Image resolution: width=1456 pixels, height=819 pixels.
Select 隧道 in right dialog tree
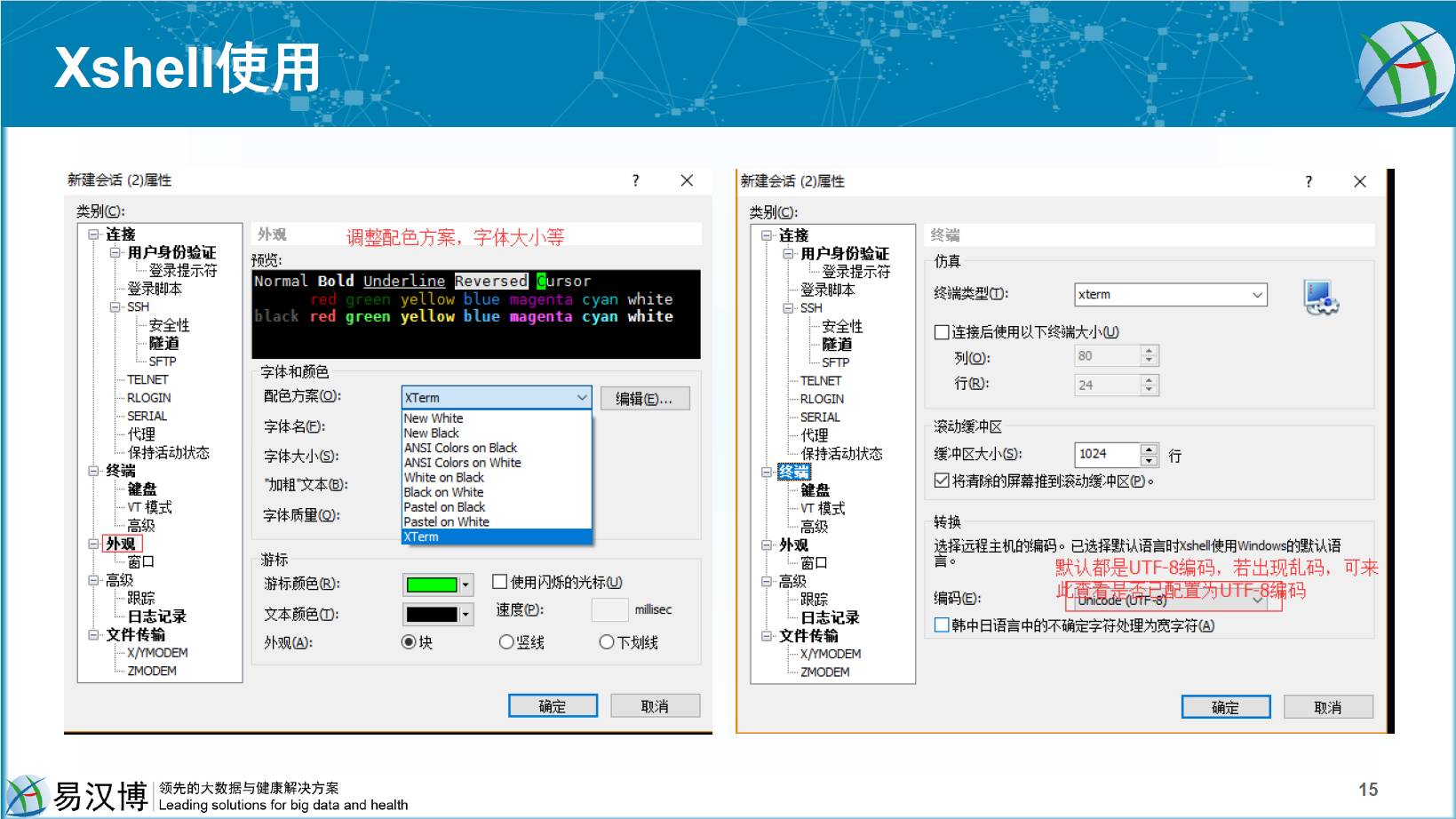(837, 345)
